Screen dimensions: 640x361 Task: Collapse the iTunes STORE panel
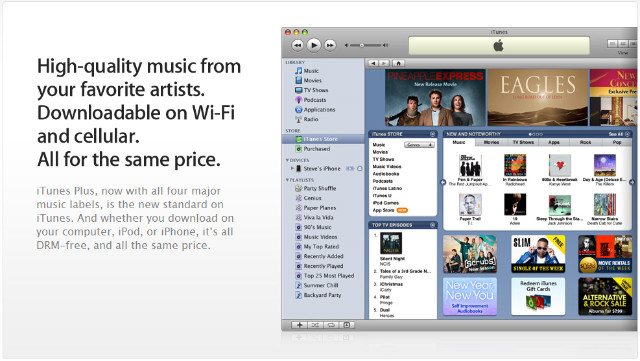point(432,134)
